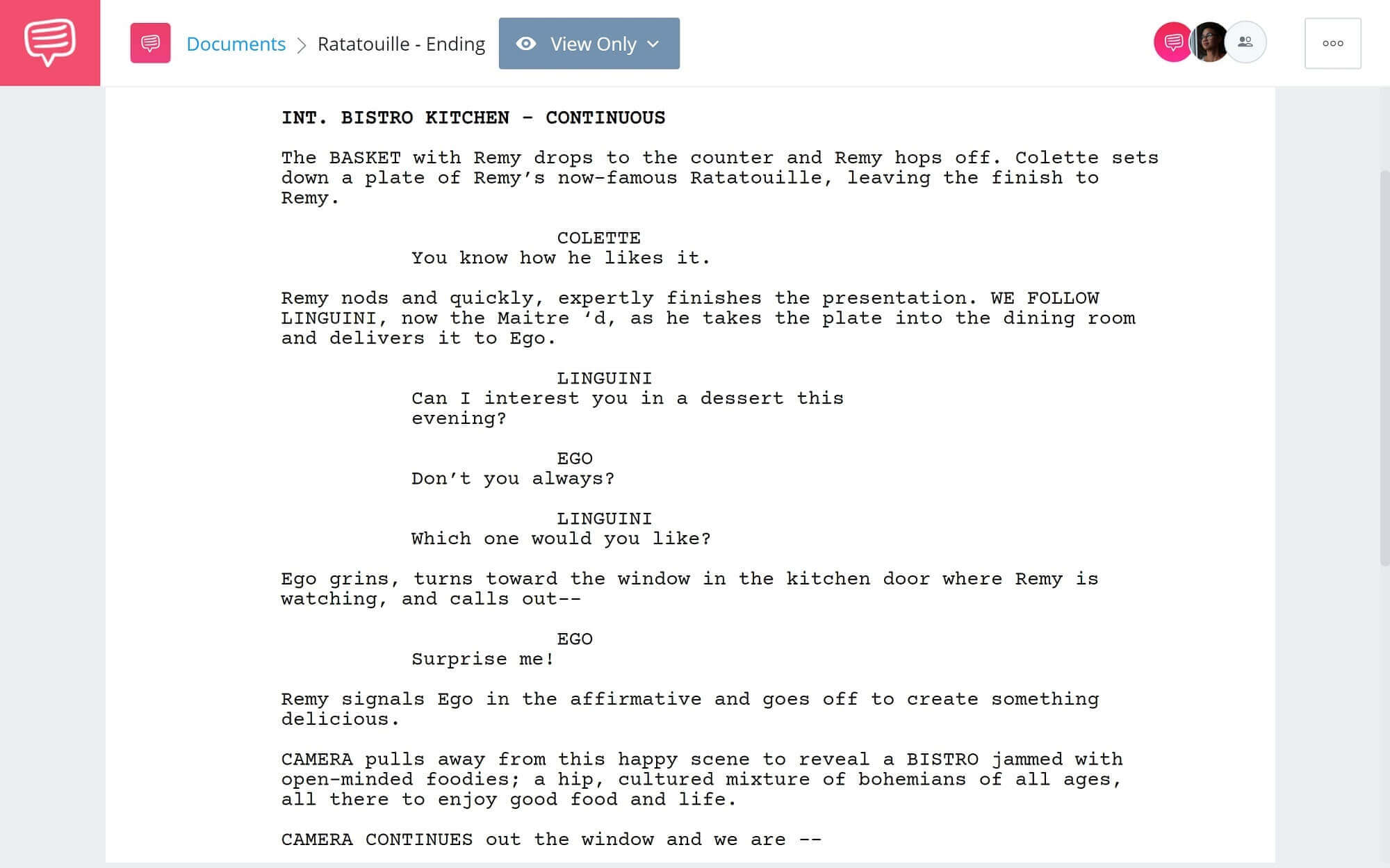Click the Ratatouille - Ending tab title
This screenshot has height=868, width=1390.
pyautogui.click(x=401, y=42)
